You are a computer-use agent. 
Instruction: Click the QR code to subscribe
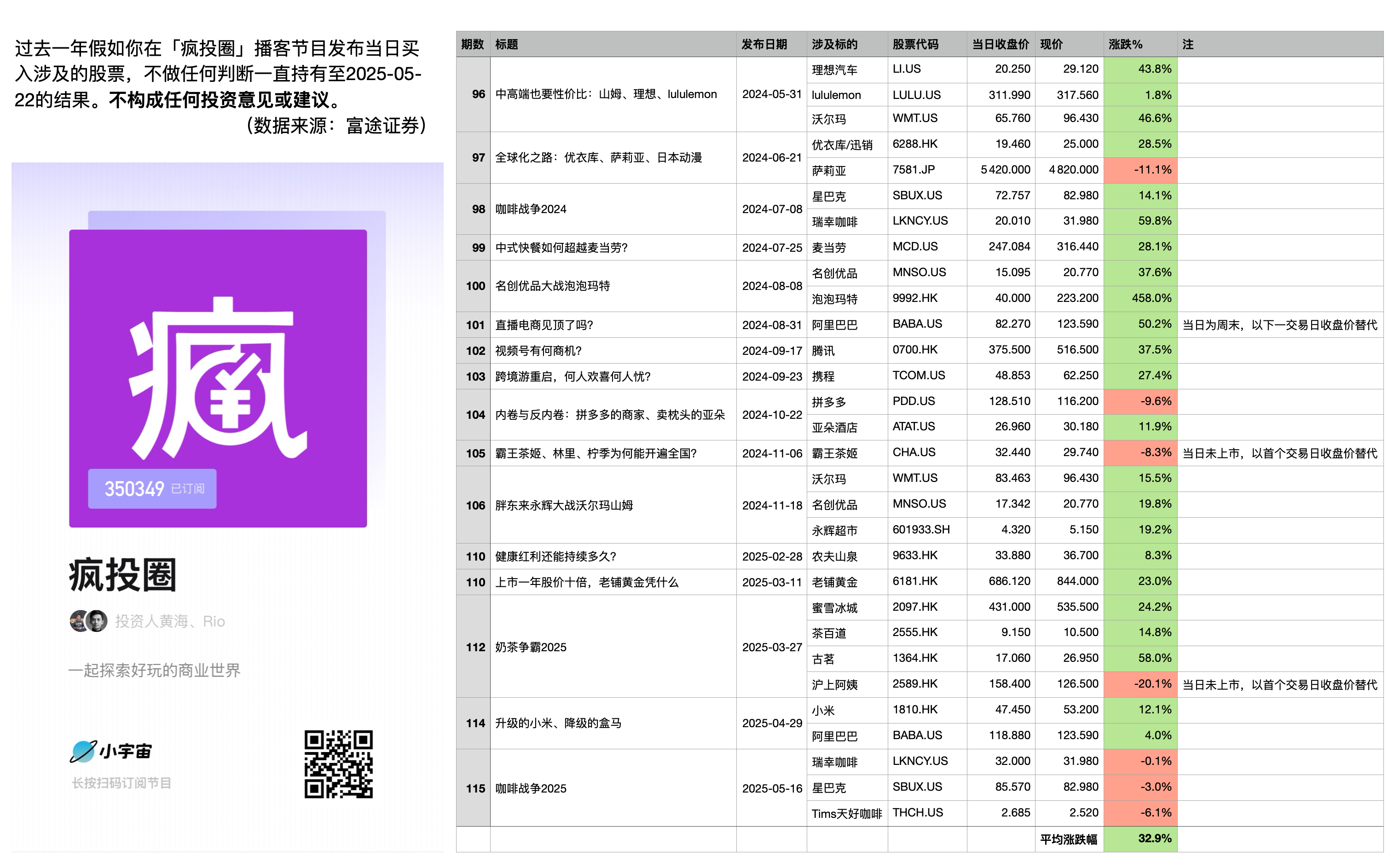pos(338,764)
